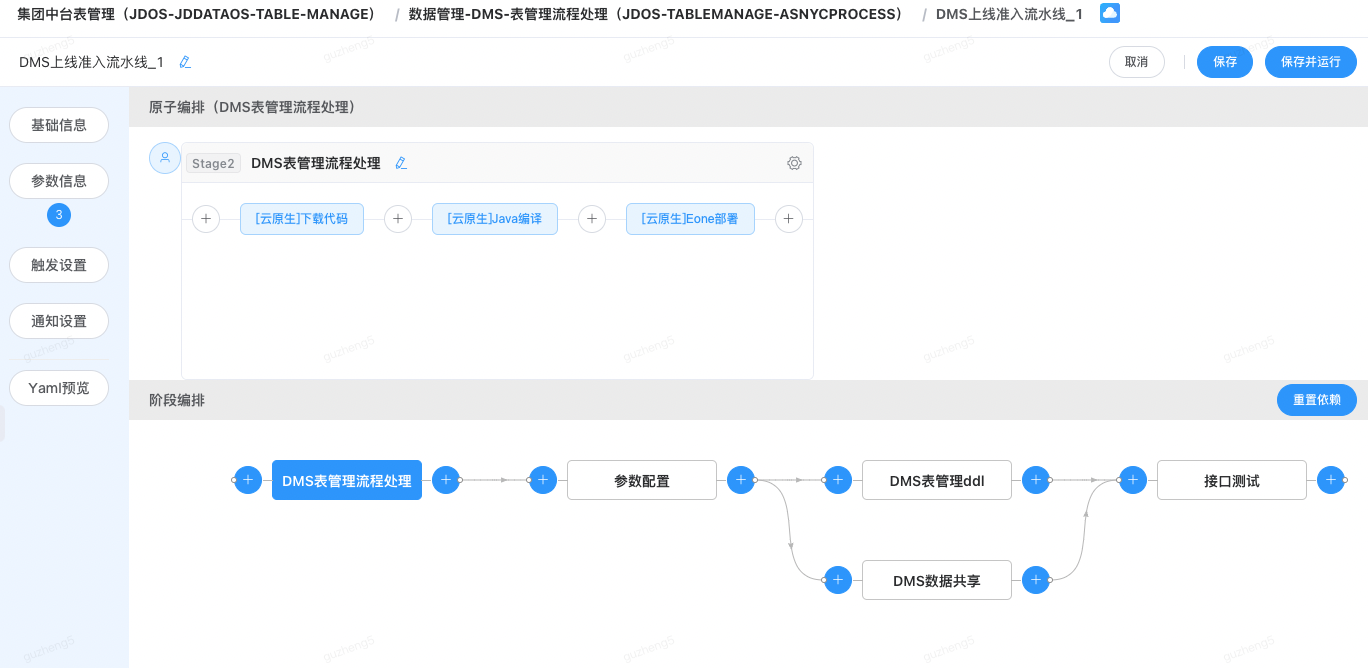The width and height of the screenshot is (1368, 668).
Task: Click plus left of 接口测试 node
Action: [x=1133, y=480]
